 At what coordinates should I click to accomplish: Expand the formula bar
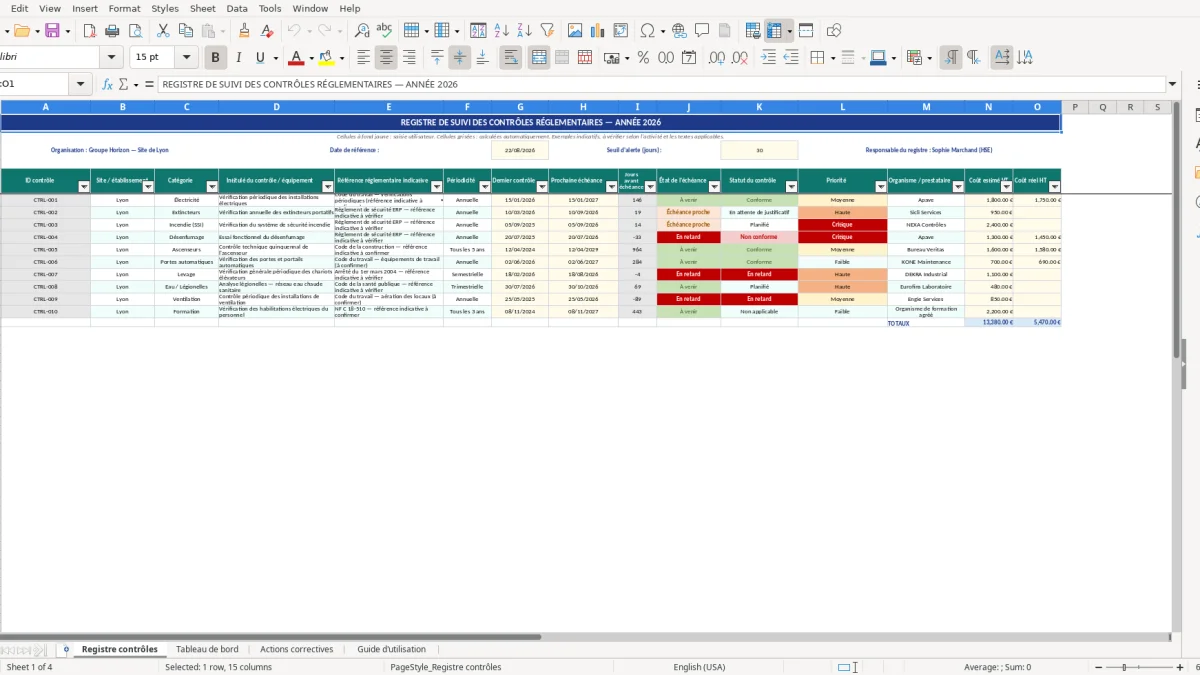click(x=1173, y=85)
